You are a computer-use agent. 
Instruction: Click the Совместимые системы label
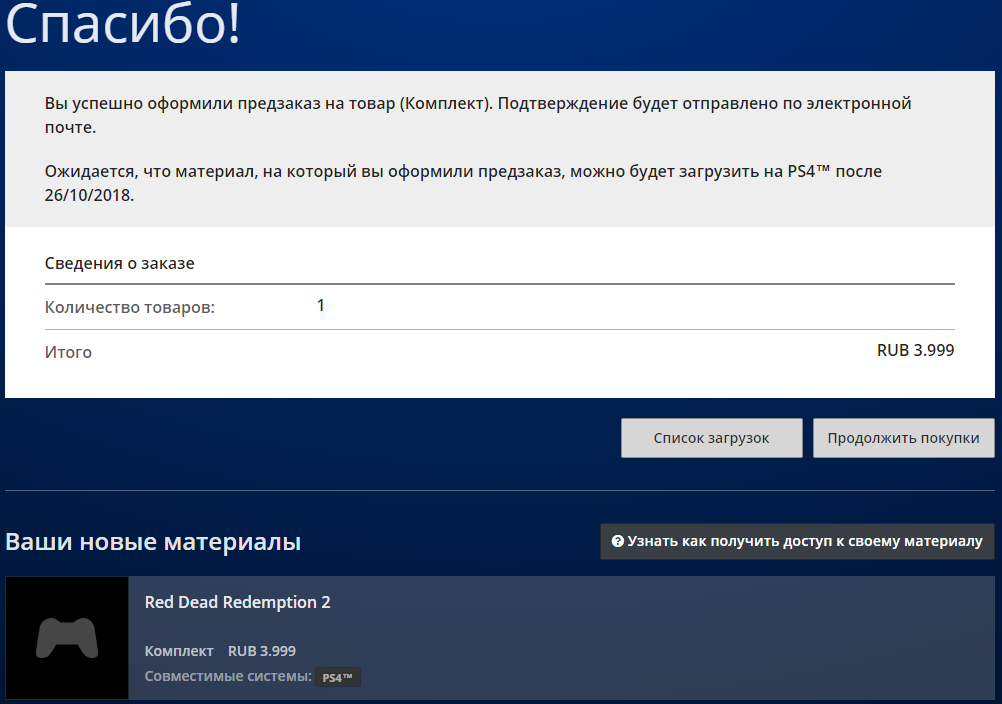pyautogui.click(x=228, y=677)
